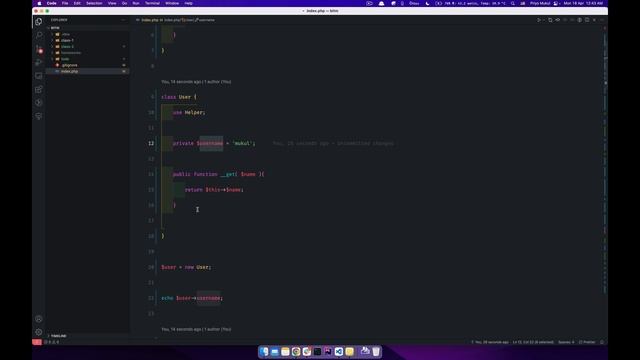This screenshot has height=360, width=640.
Task: Open the Help menu
Action: [189, 3]
